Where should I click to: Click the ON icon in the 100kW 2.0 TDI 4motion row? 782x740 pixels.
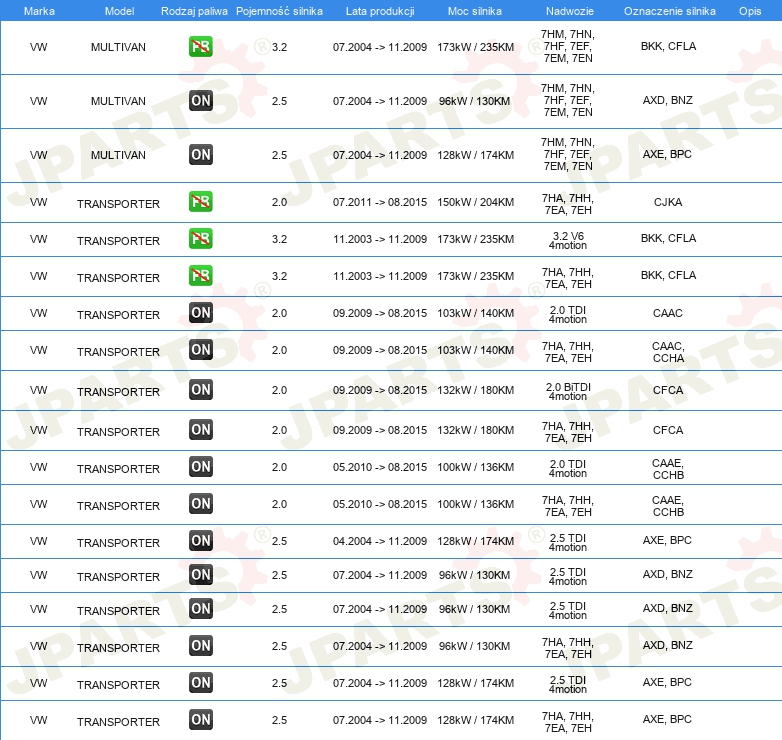200,467
